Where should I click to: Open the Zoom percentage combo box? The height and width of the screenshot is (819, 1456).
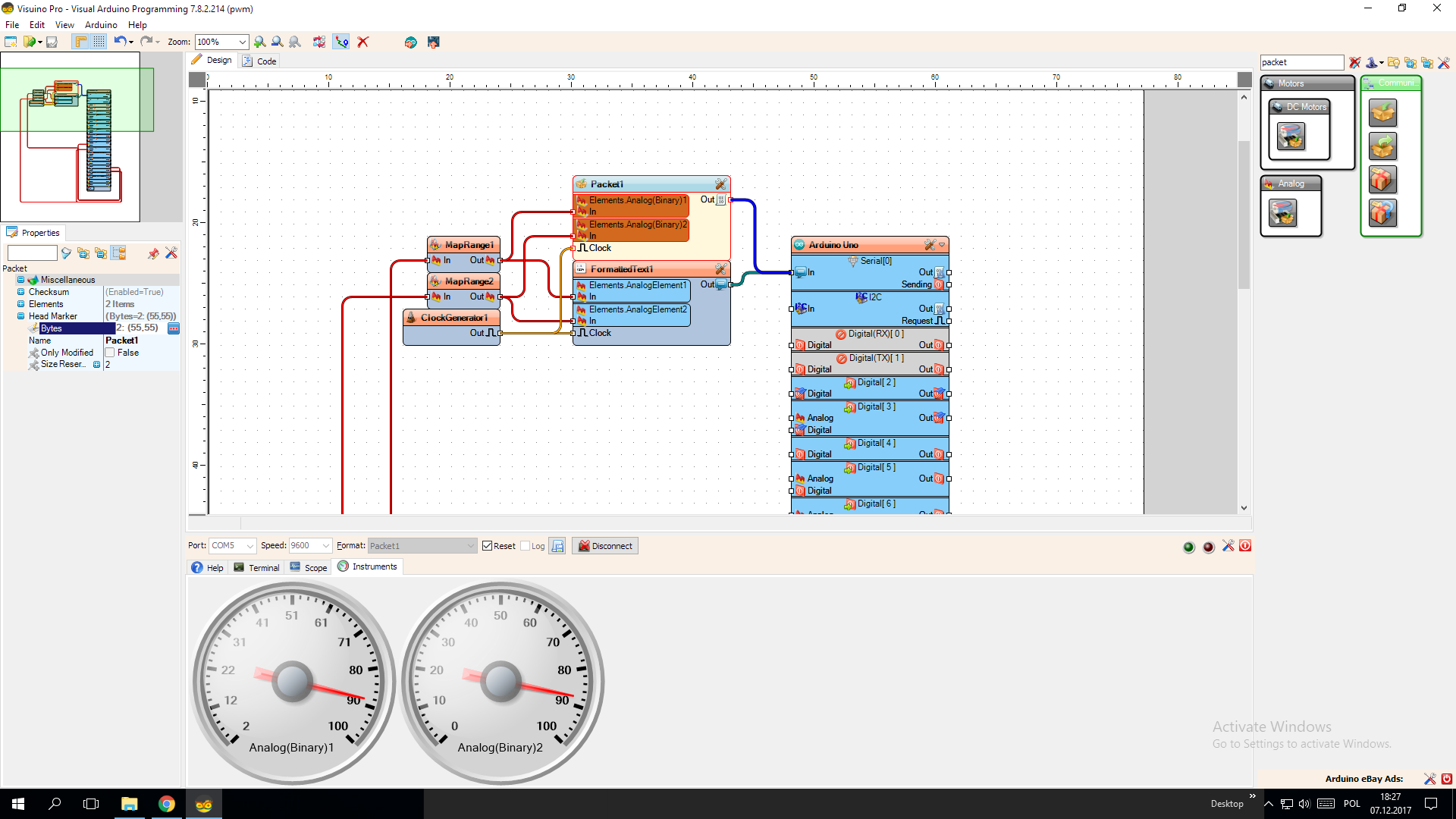(x=221, y=42)
